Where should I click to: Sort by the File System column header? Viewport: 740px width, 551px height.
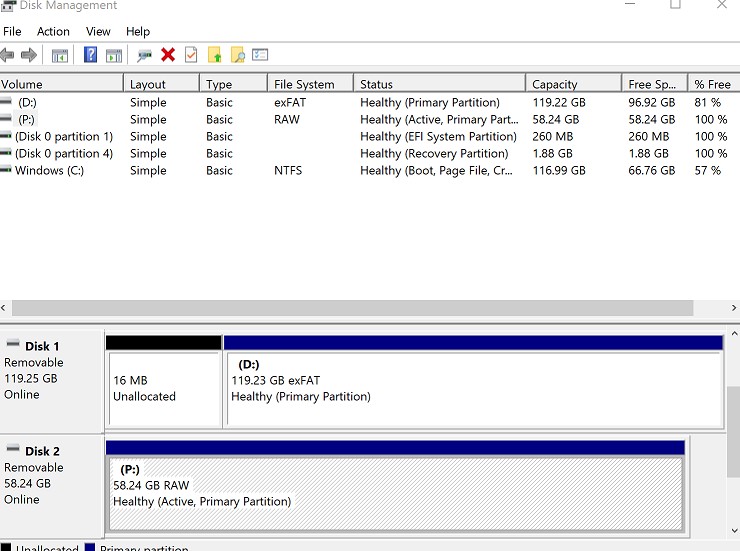[304, 84]
